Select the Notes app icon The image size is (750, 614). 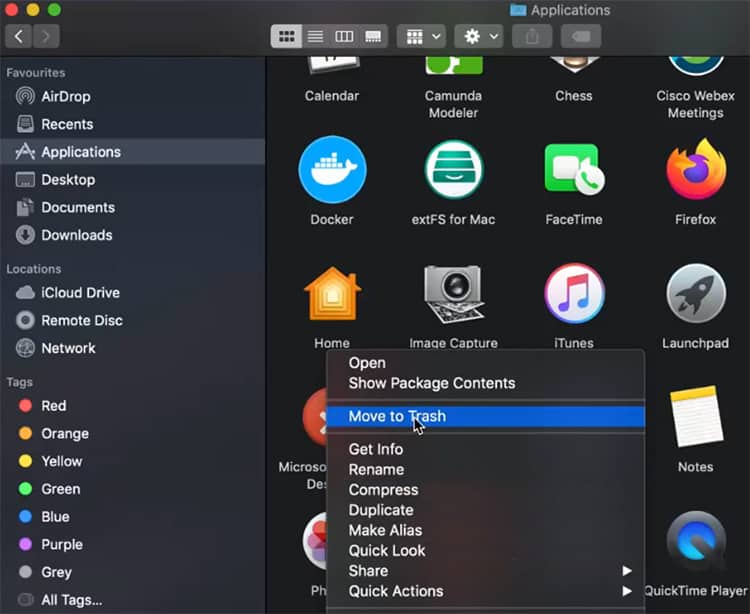696,416
